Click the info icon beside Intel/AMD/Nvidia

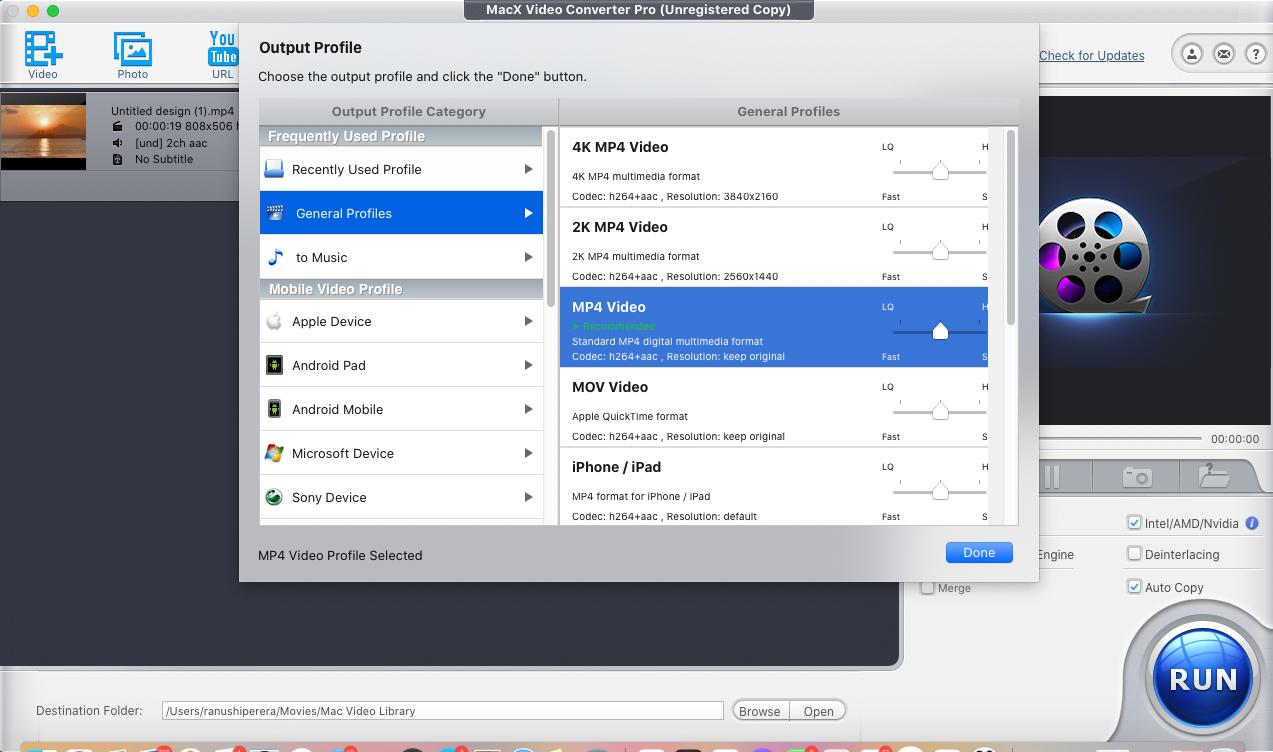pos(1252,523)
